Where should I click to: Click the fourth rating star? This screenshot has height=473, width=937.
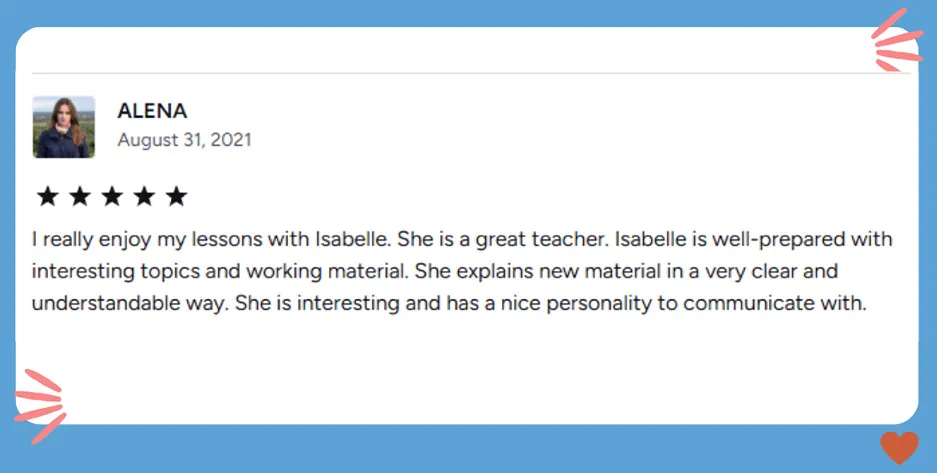[x=144, y=196]
